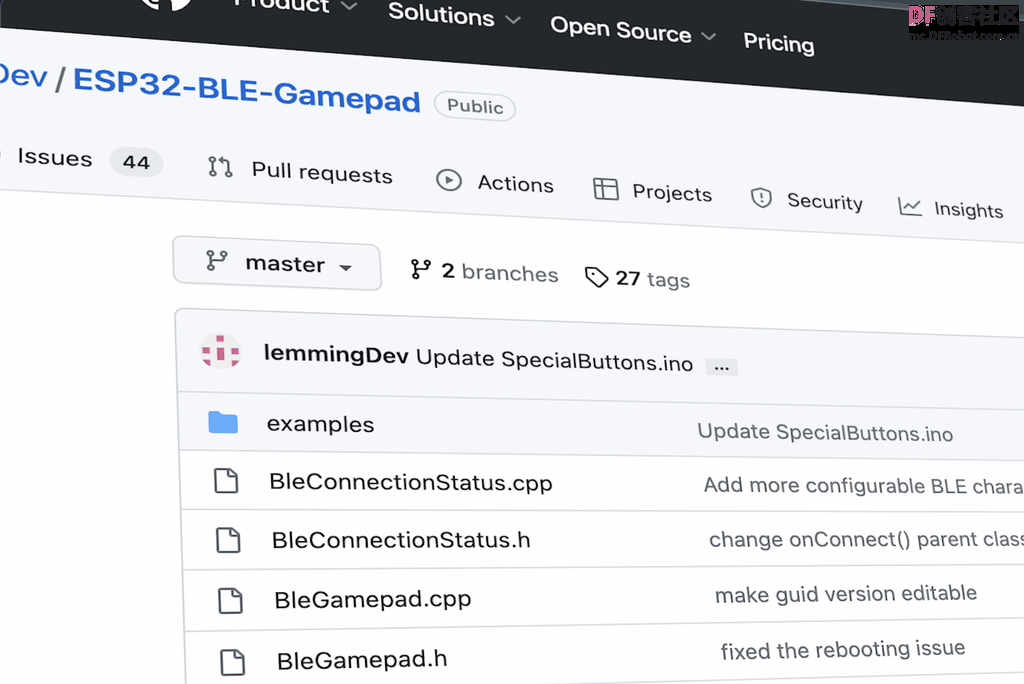
Task: Click the Public visibility badge
Action: click(475, 106)
